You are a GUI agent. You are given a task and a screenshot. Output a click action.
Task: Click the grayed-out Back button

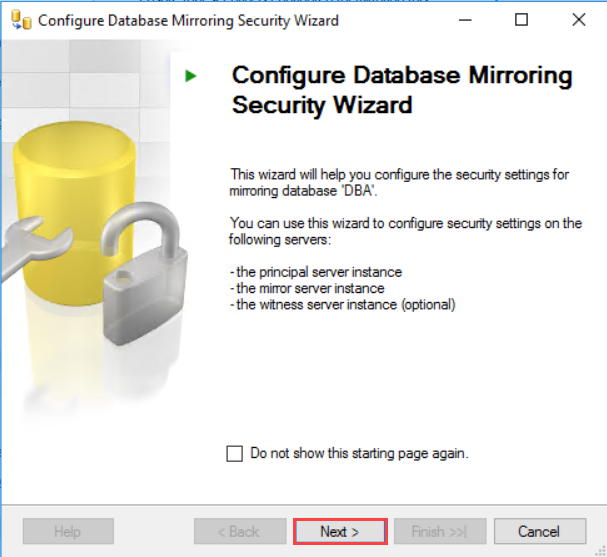click(238, 531)
